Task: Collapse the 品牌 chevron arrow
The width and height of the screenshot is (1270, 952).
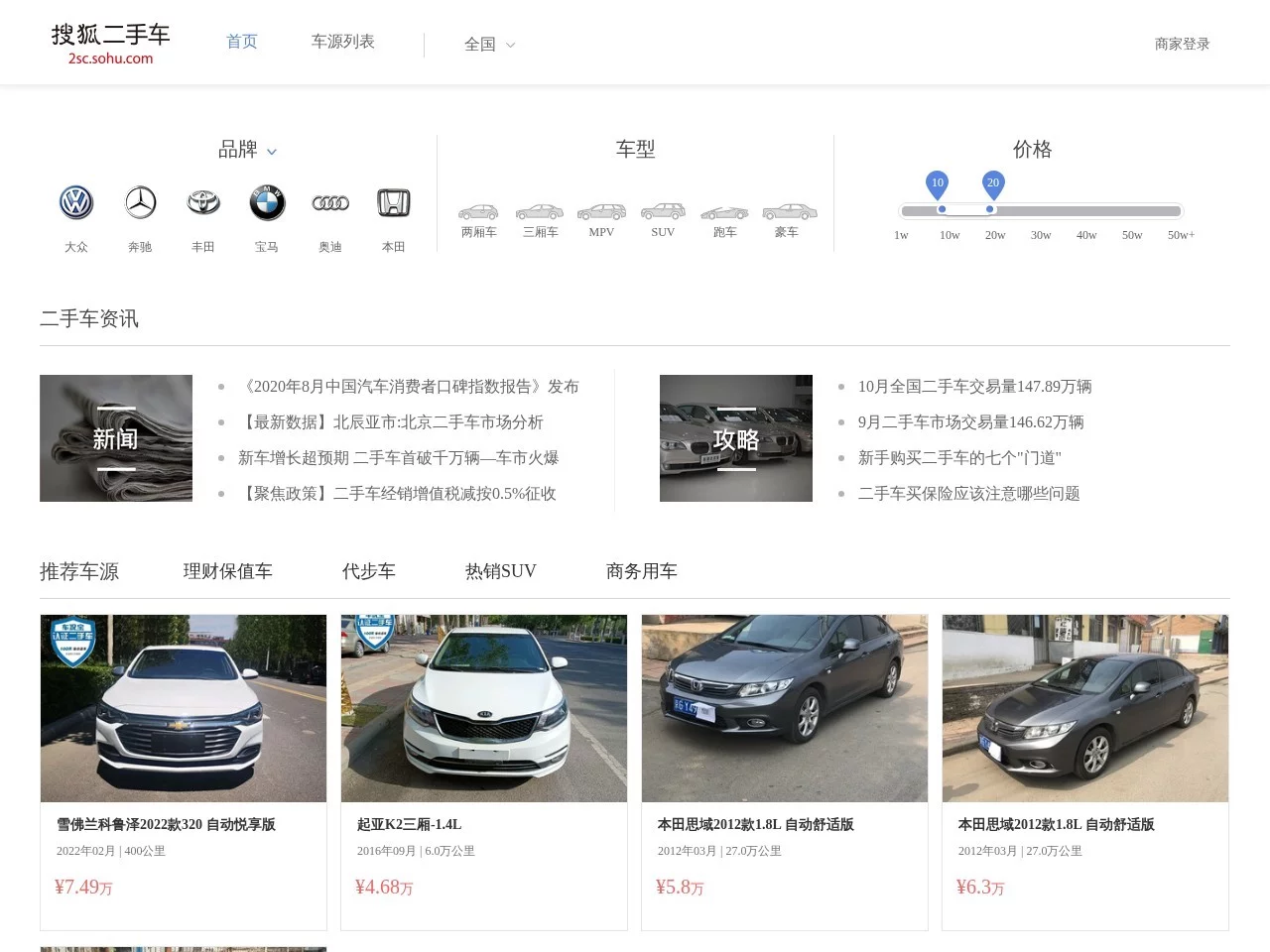Action: pos(271,152)
